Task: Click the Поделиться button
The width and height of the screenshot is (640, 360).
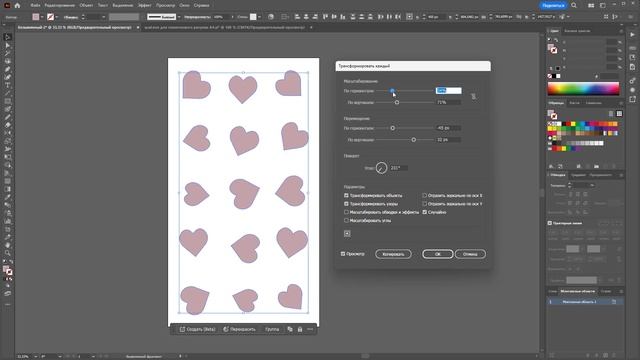Action: pos(553,5)
